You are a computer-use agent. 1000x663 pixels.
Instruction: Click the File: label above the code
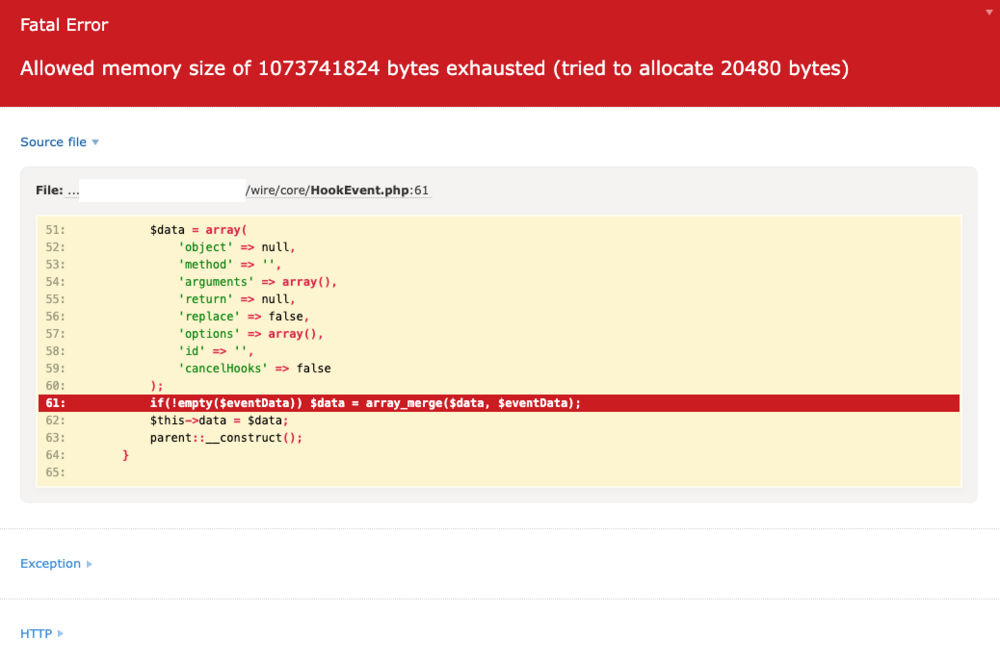(x=49, y=190)
